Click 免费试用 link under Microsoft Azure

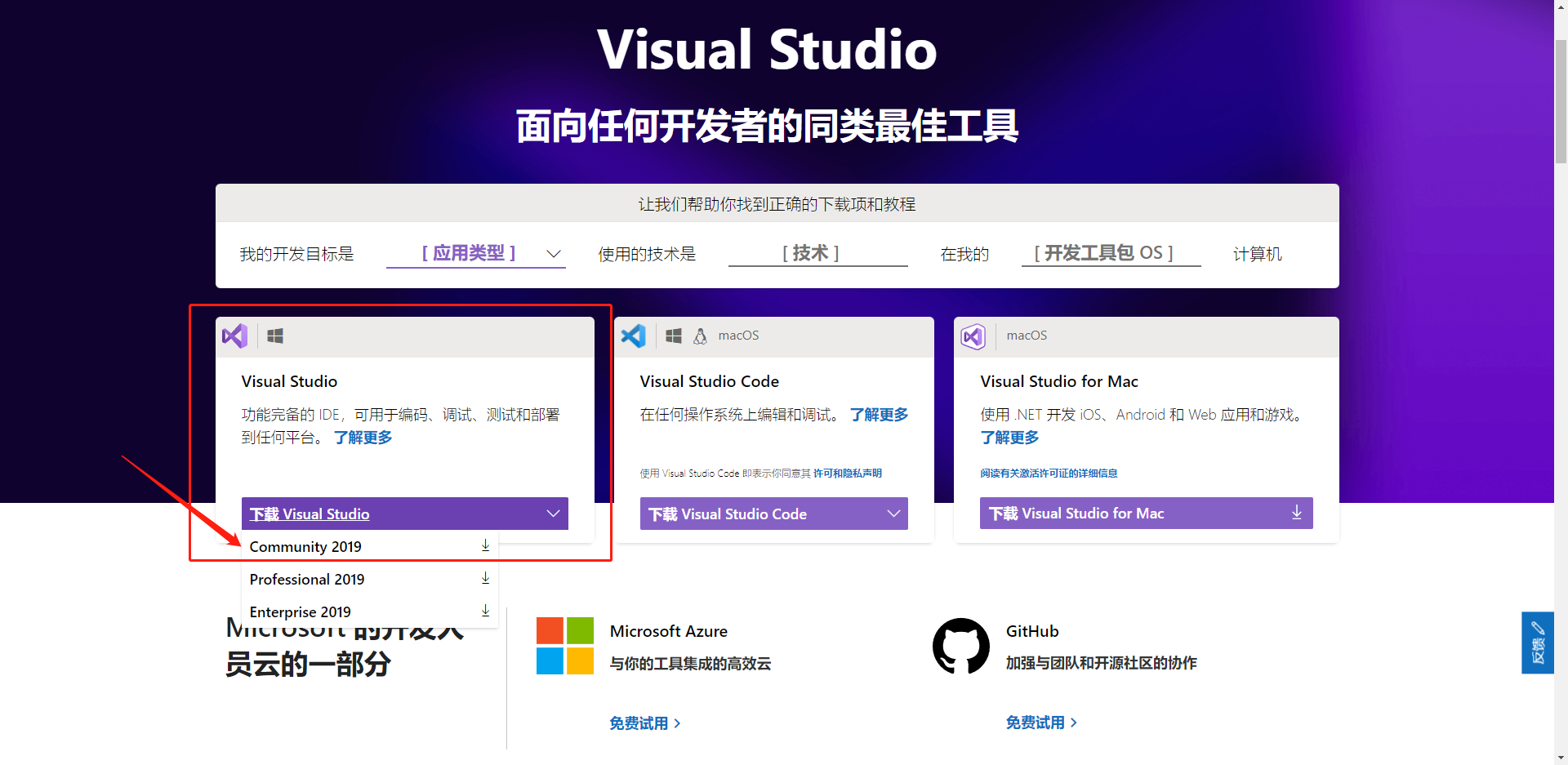click(x=645, y=723)
